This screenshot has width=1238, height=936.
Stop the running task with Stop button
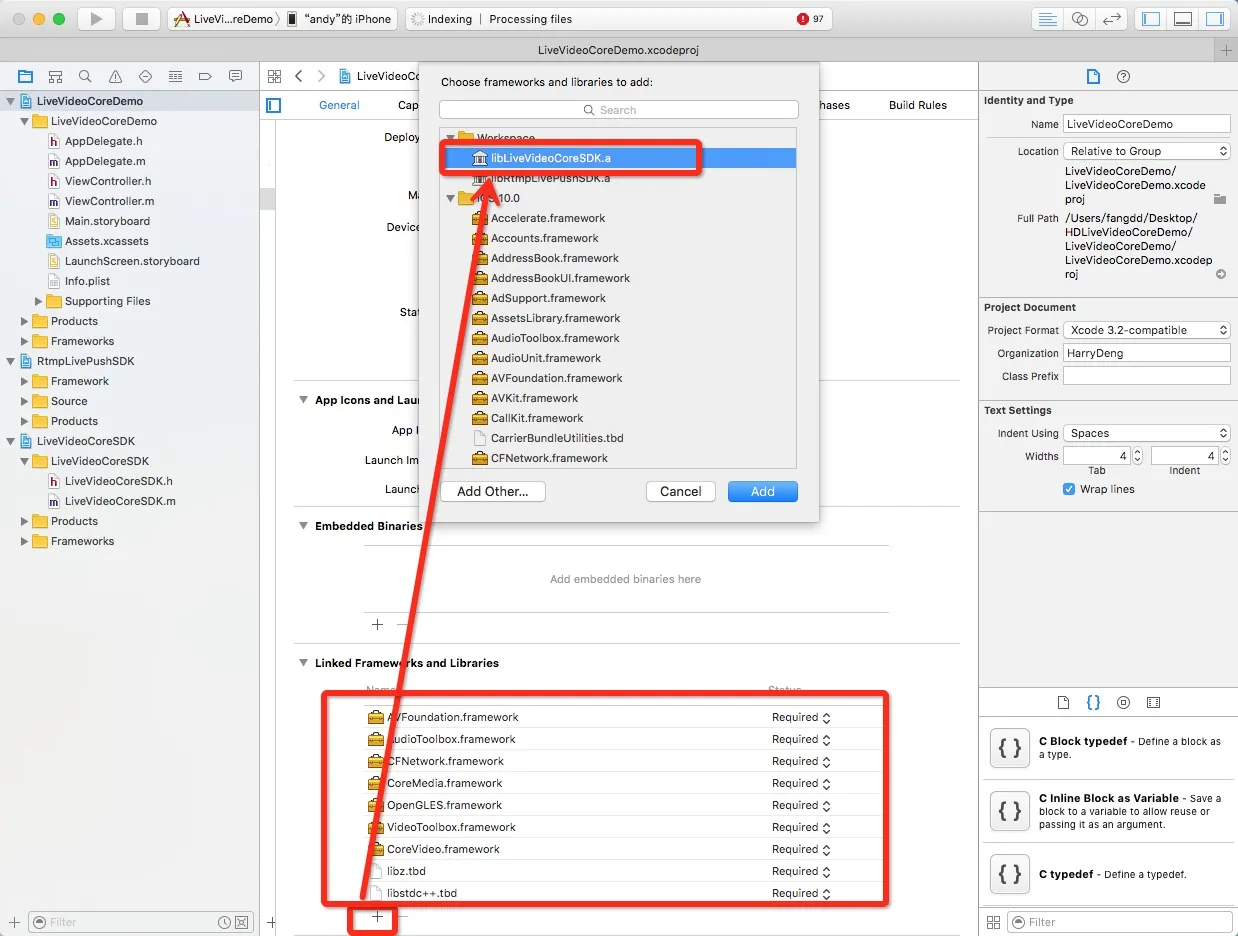point(141,19)
